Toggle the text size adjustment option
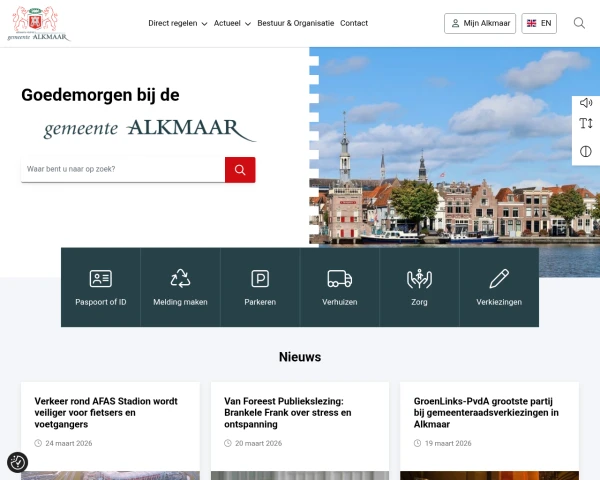This screenshot has height=480, width=600. point(586,124)
